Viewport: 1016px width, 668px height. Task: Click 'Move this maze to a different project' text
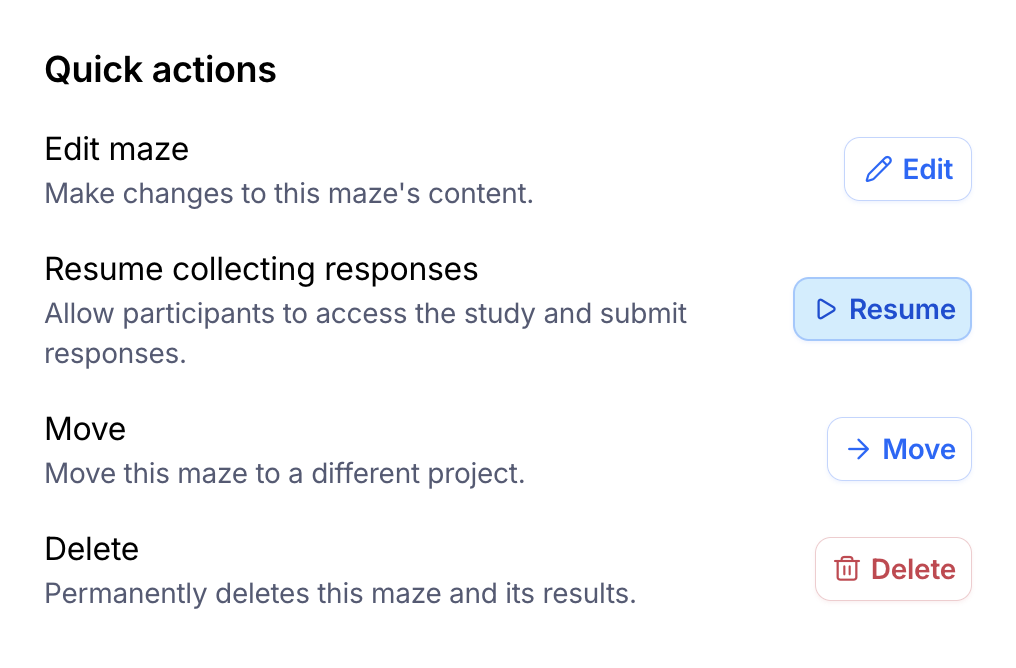tap(285, 473)
